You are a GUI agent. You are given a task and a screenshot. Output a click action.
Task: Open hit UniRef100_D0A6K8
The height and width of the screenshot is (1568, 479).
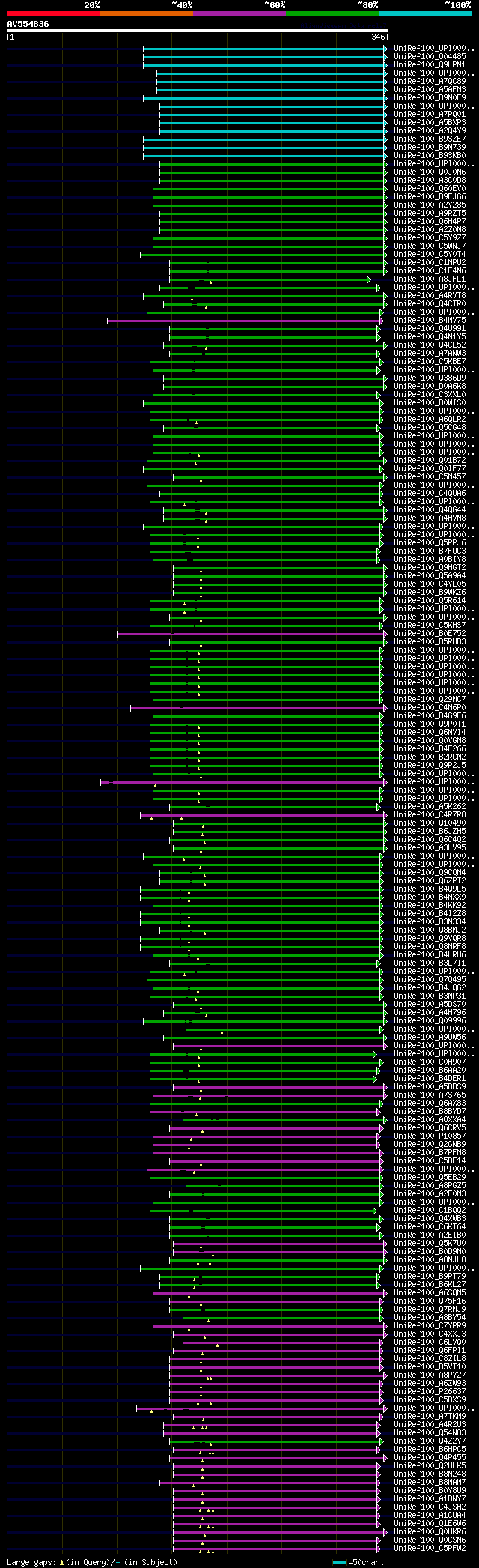(430, 387)
